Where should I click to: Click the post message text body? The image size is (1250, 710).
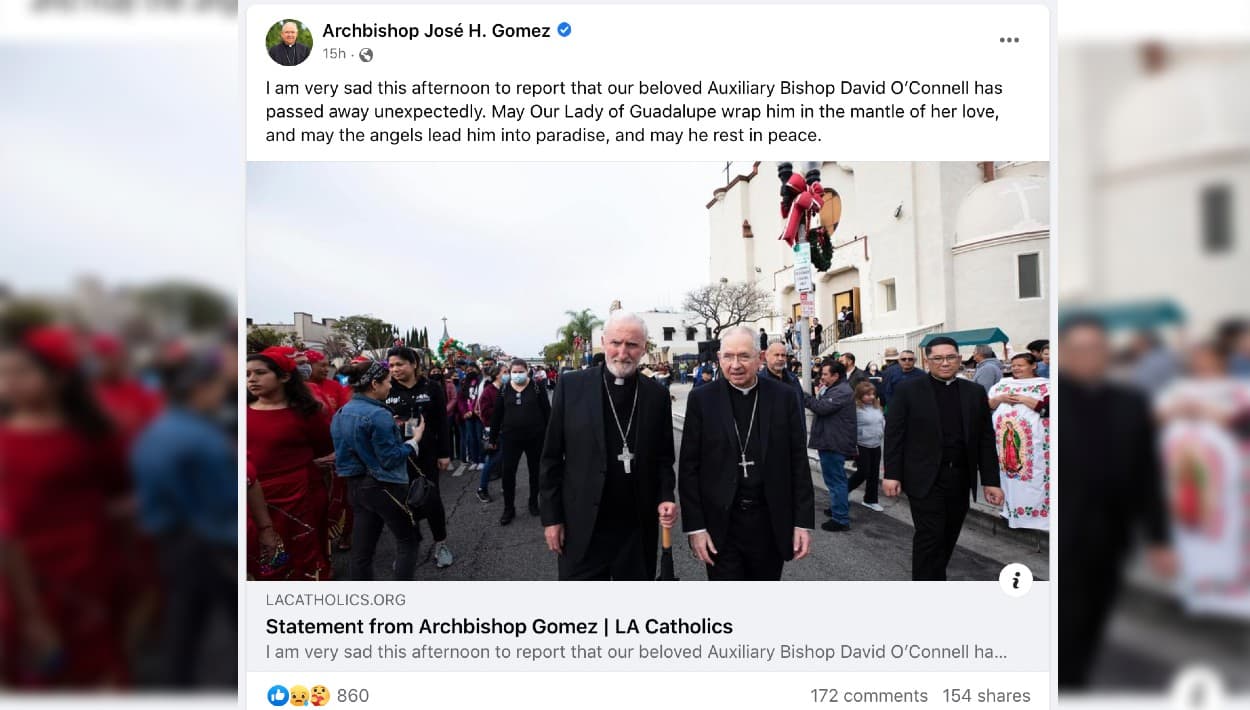tap(634, 111)
